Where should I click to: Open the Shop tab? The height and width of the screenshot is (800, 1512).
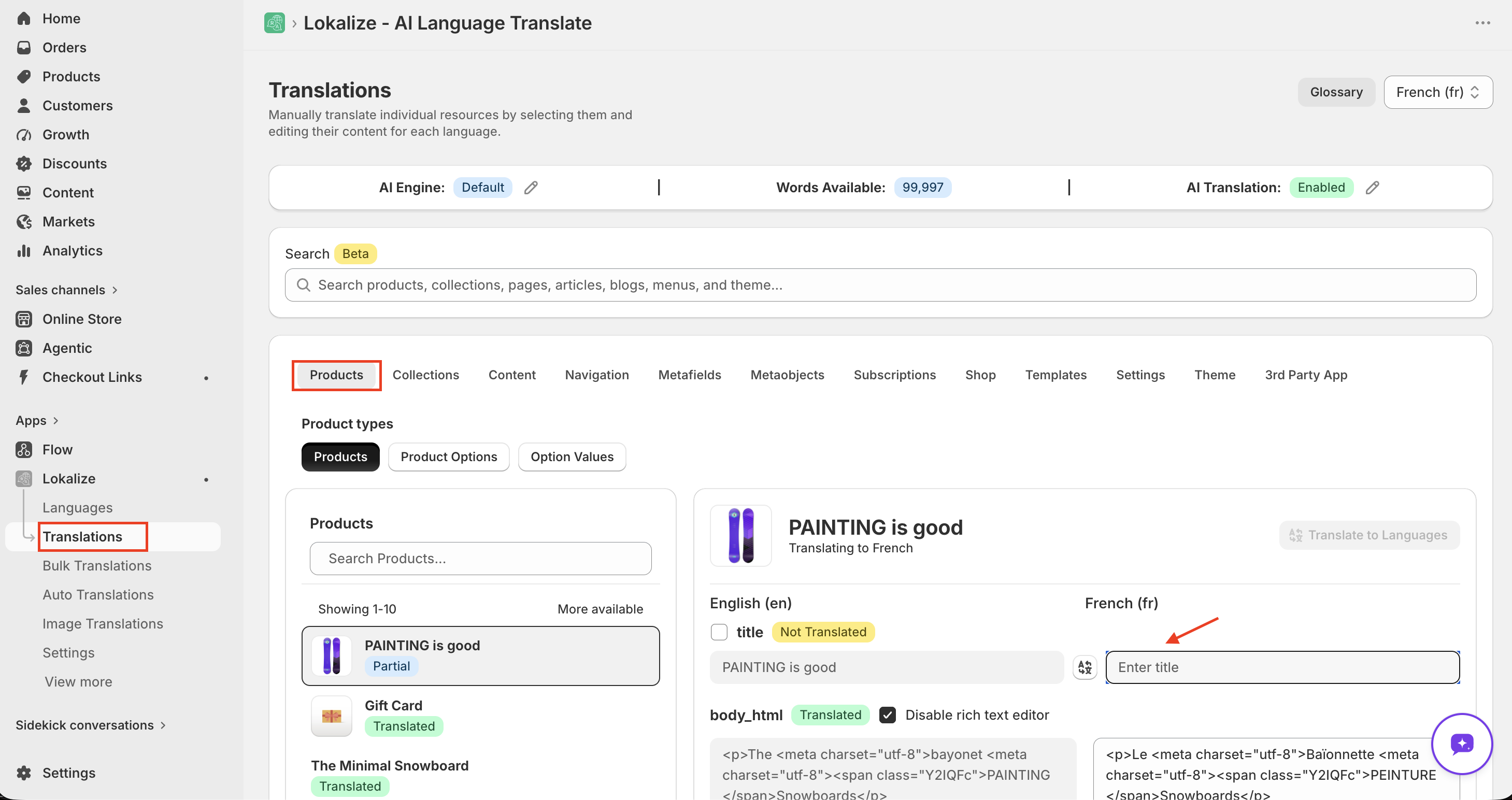tap(980, 375)
